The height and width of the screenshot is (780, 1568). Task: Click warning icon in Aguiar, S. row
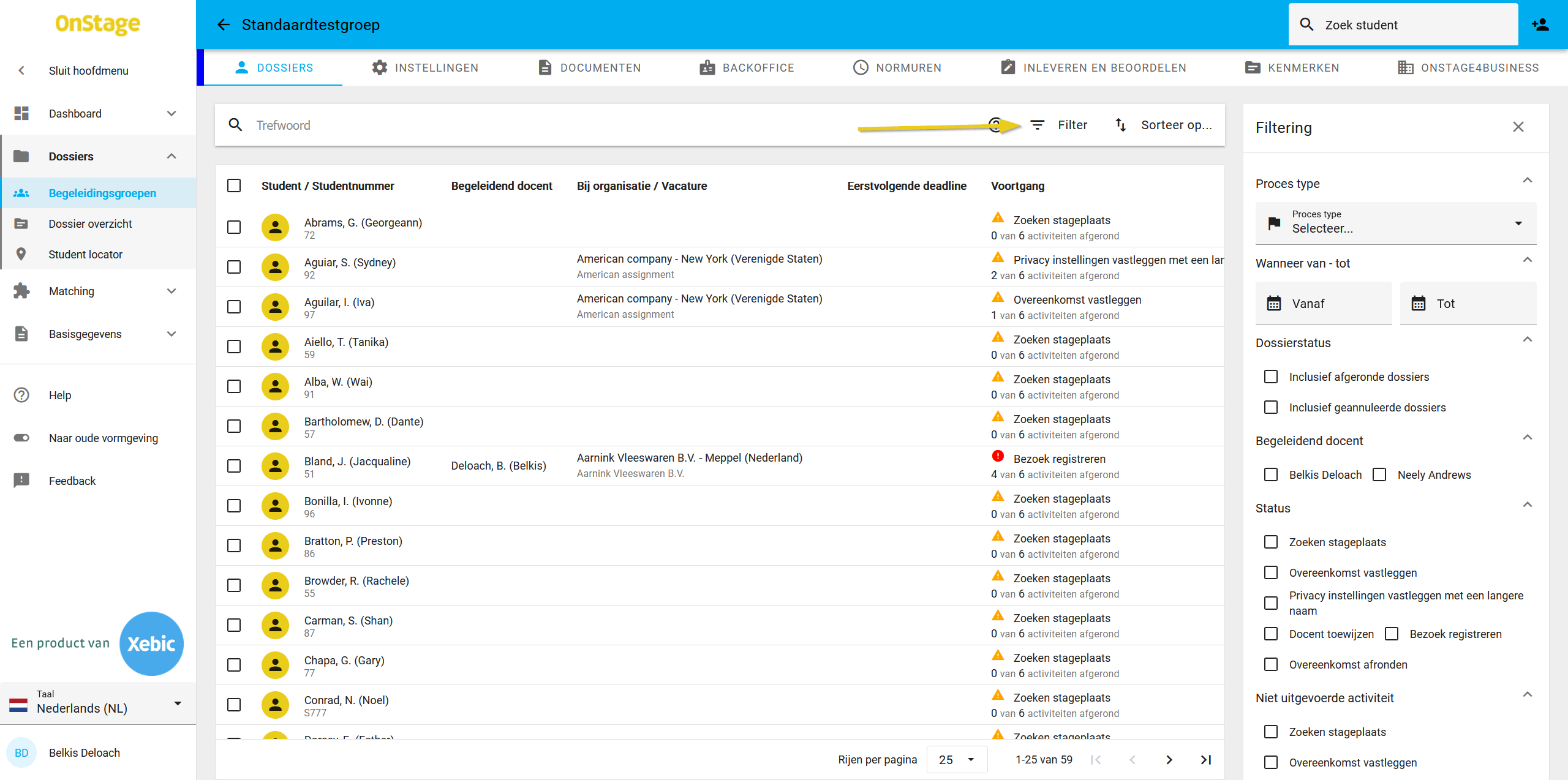pos(998,258)
